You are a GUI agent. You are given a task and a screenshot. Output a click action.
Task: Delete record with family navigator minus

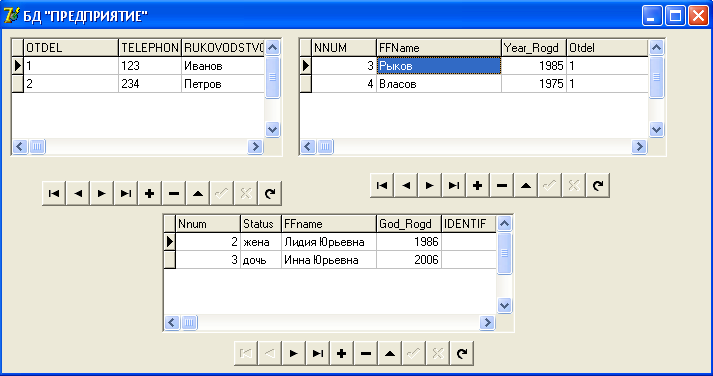point(366,353)
